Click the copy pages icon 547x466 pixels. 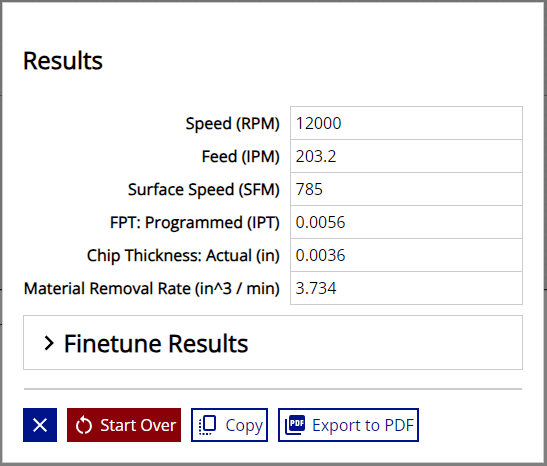208,425
